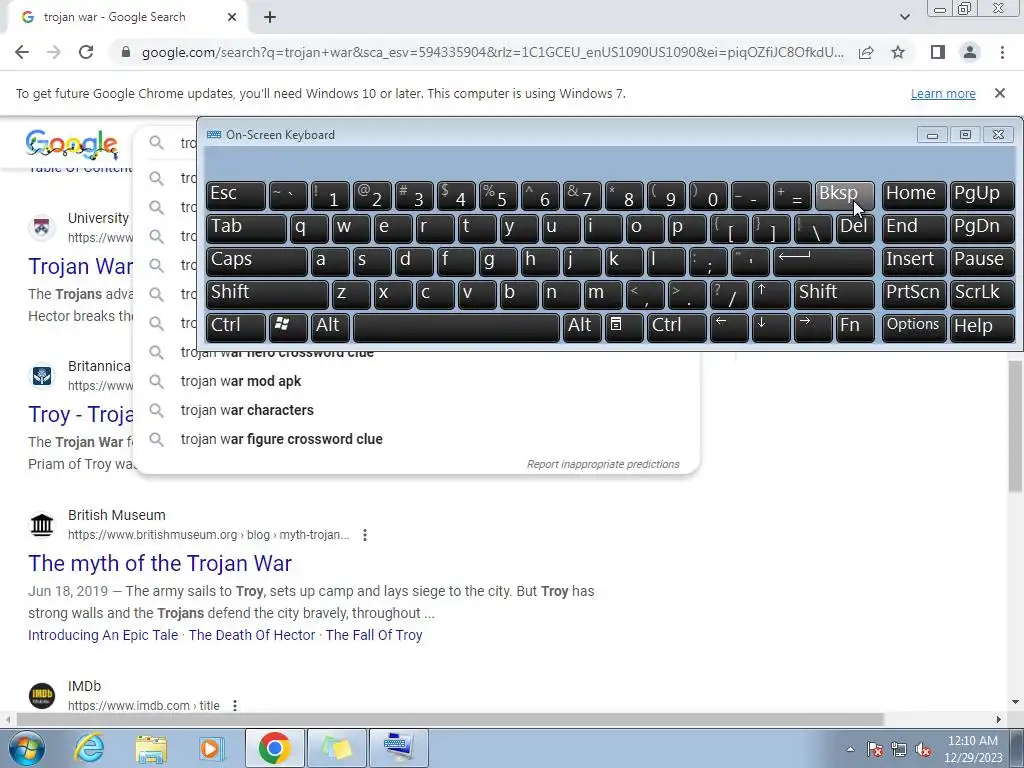This screenshot has height=768, width=1024.
Task: Click the Esc key on On-Screen Keyboard
Action: pyautogui.click(x=236, y=195)
